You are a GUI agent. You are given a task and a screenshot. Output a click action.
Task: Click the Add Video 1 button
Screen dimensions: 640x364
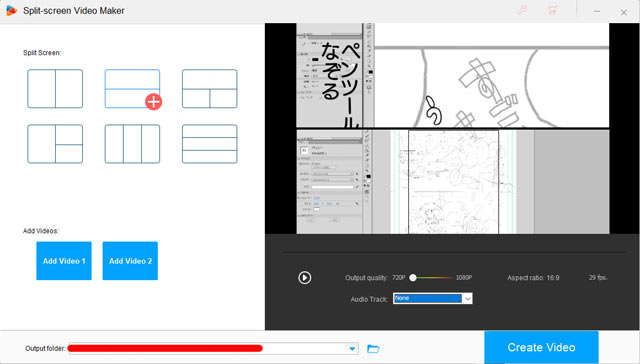pos(64,261)
